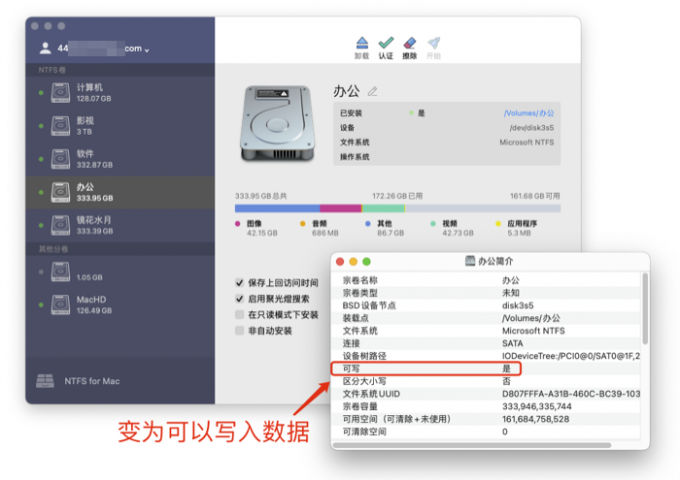This screenshot has height=480, width=680.
Task: Click the /dev/disk3s5 device value
Action: tap(532, 128)
